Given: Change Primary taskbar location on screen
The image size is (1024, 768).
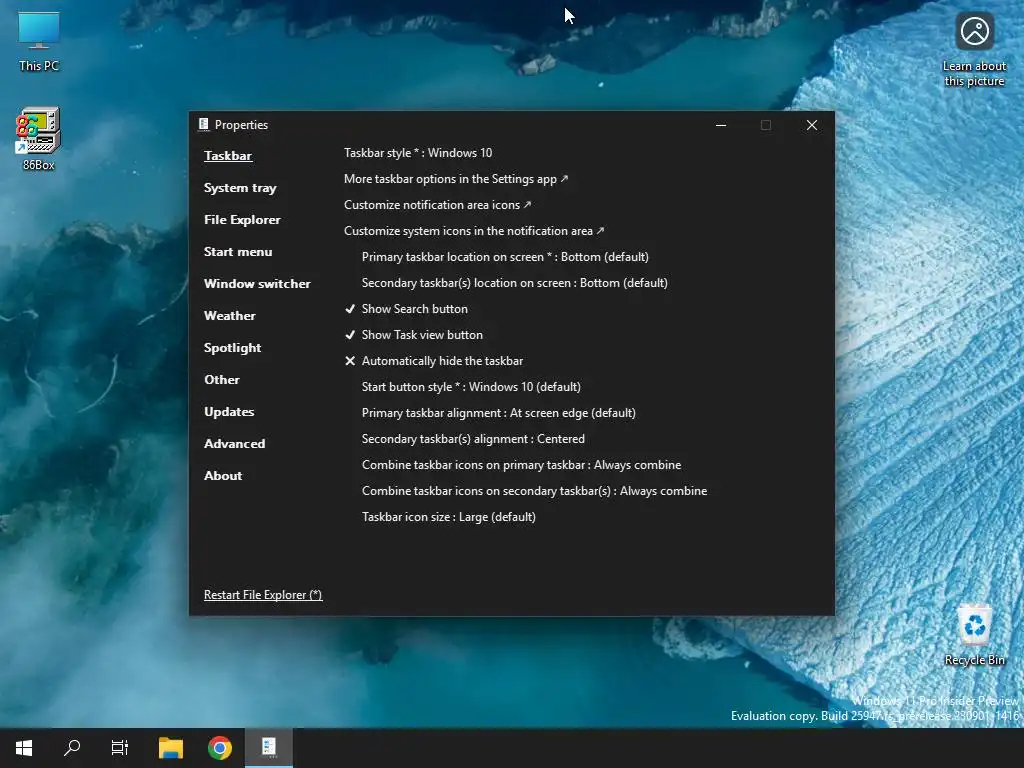Looking at the screenshot, I should (505, 257).
